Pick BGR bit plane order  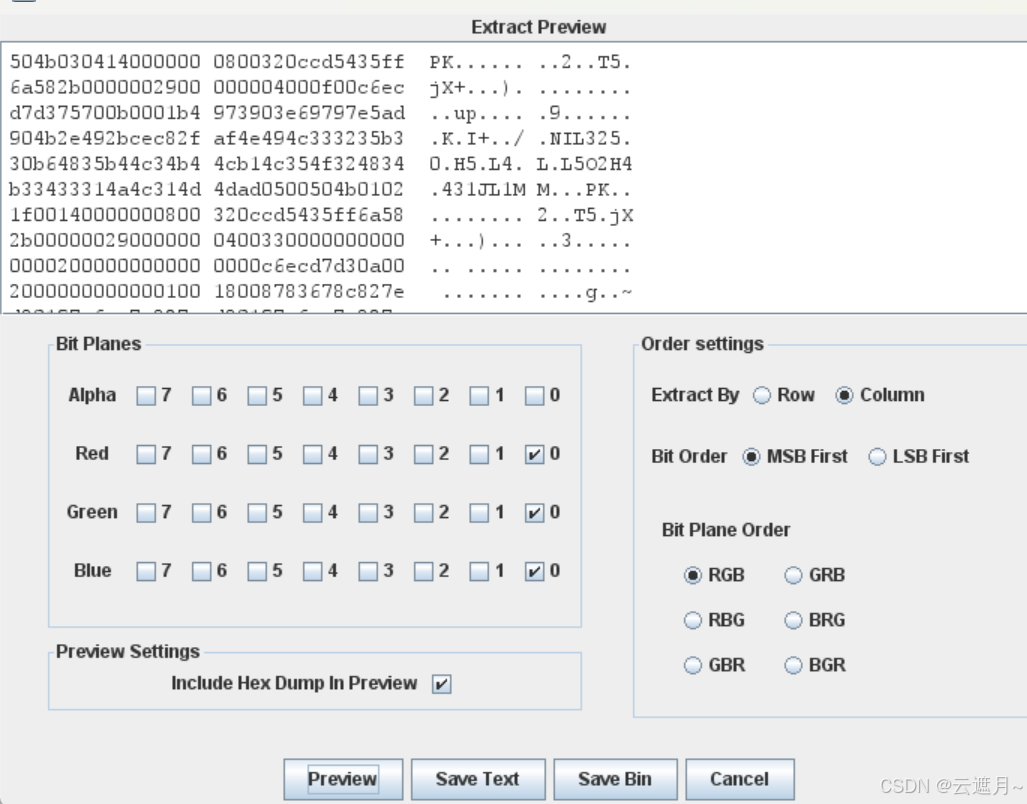pyautogui.click(x=793, y=665)
